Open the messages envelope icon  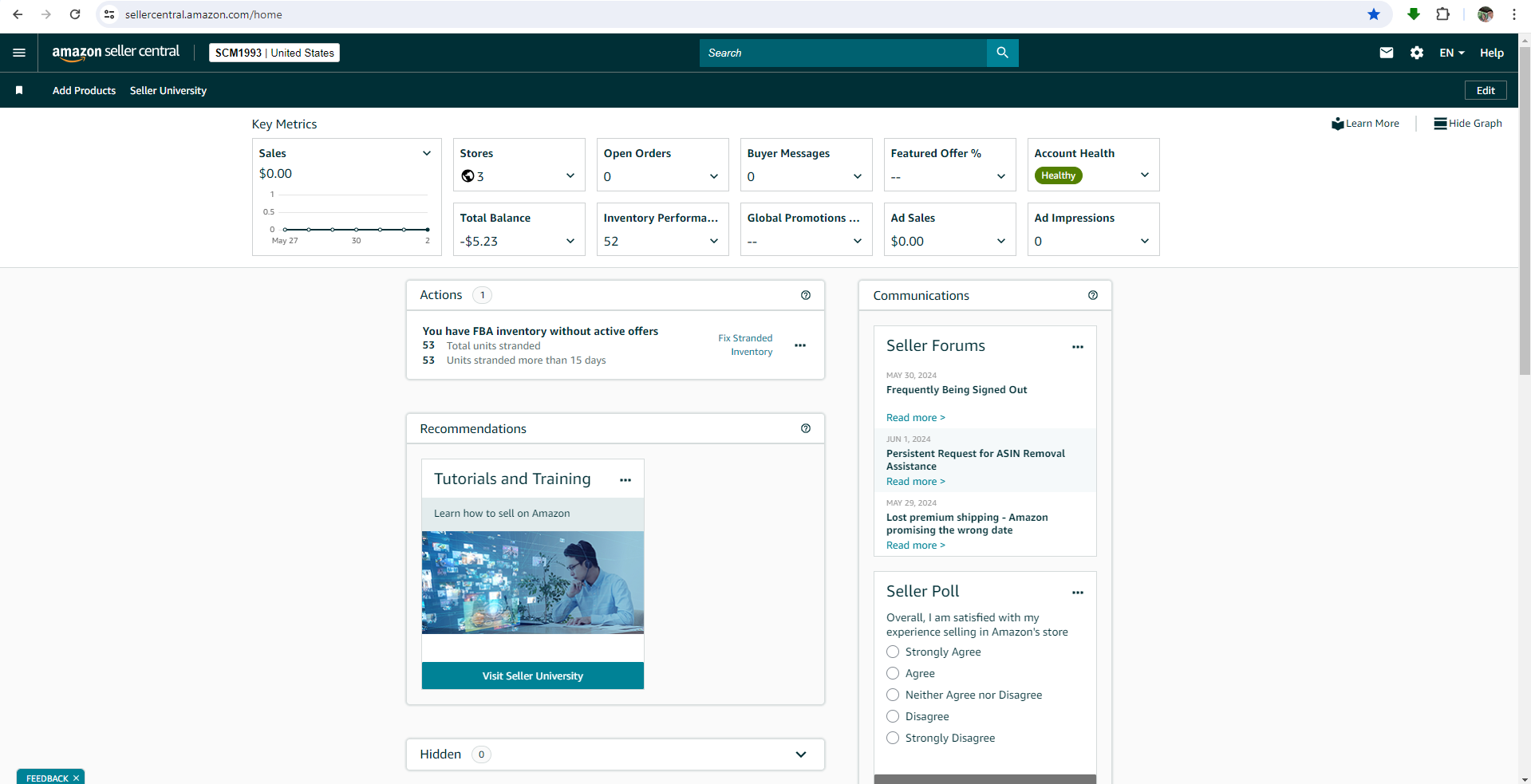(1387, 53)
